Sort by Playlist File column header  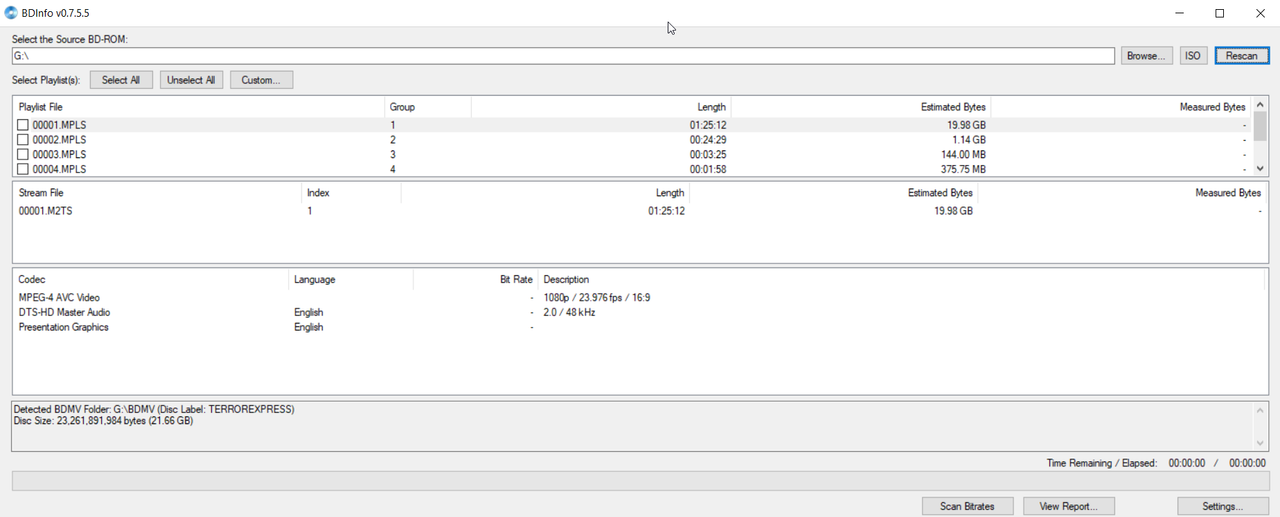[199, 107]
